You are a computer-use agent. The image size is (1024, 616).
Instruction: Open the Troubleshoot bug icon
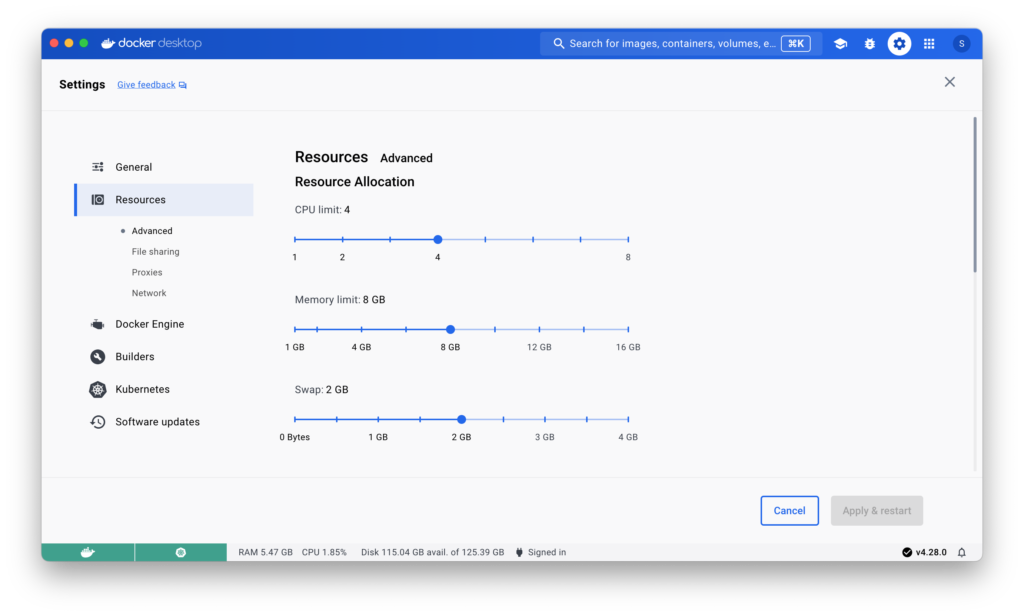coord(869,44)
